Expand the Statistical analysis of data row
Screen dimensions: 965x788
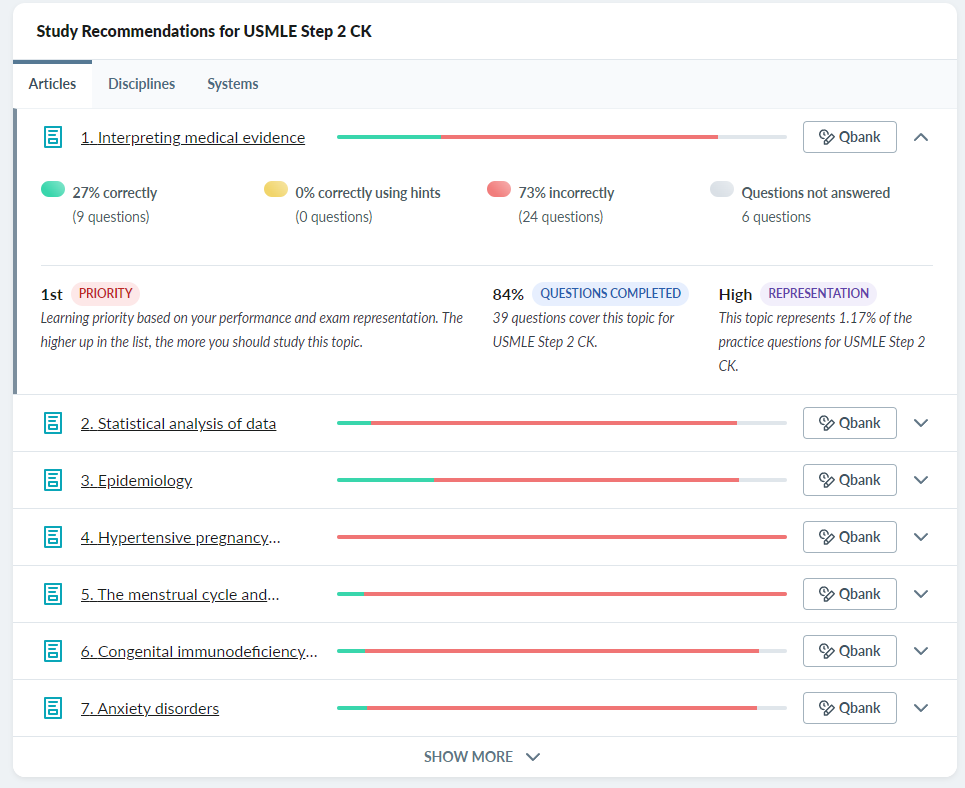[x=921, y=423]
